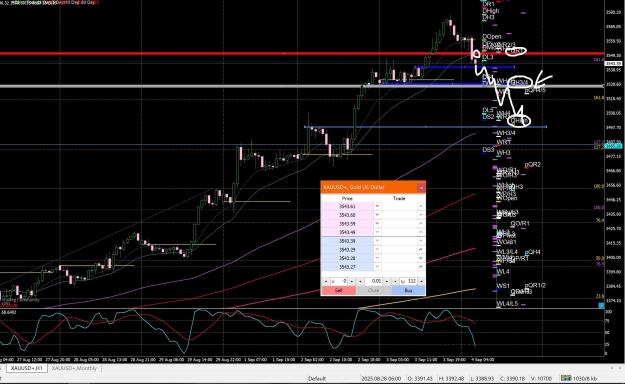
Task: Click the O: 3391.43 status bar value
Action: [420, 378]
